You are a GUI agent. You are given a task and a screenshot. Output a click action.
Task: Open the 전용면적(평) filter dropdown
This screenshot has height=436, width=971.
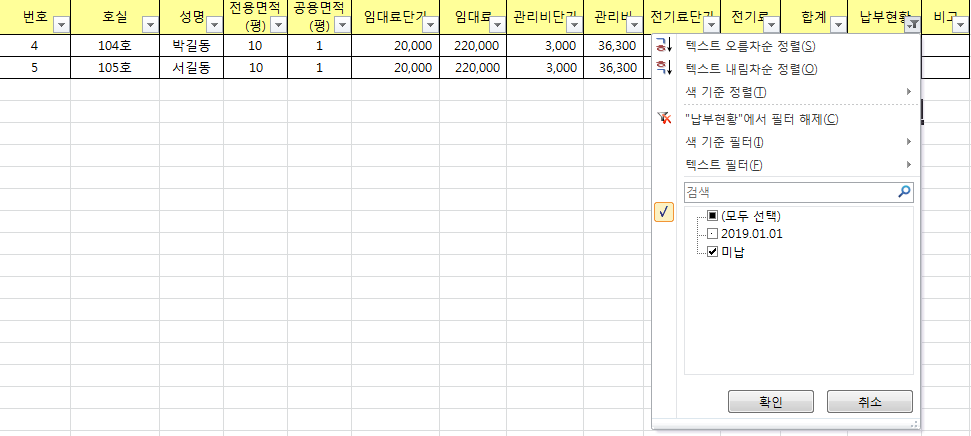tap(279, 25)
